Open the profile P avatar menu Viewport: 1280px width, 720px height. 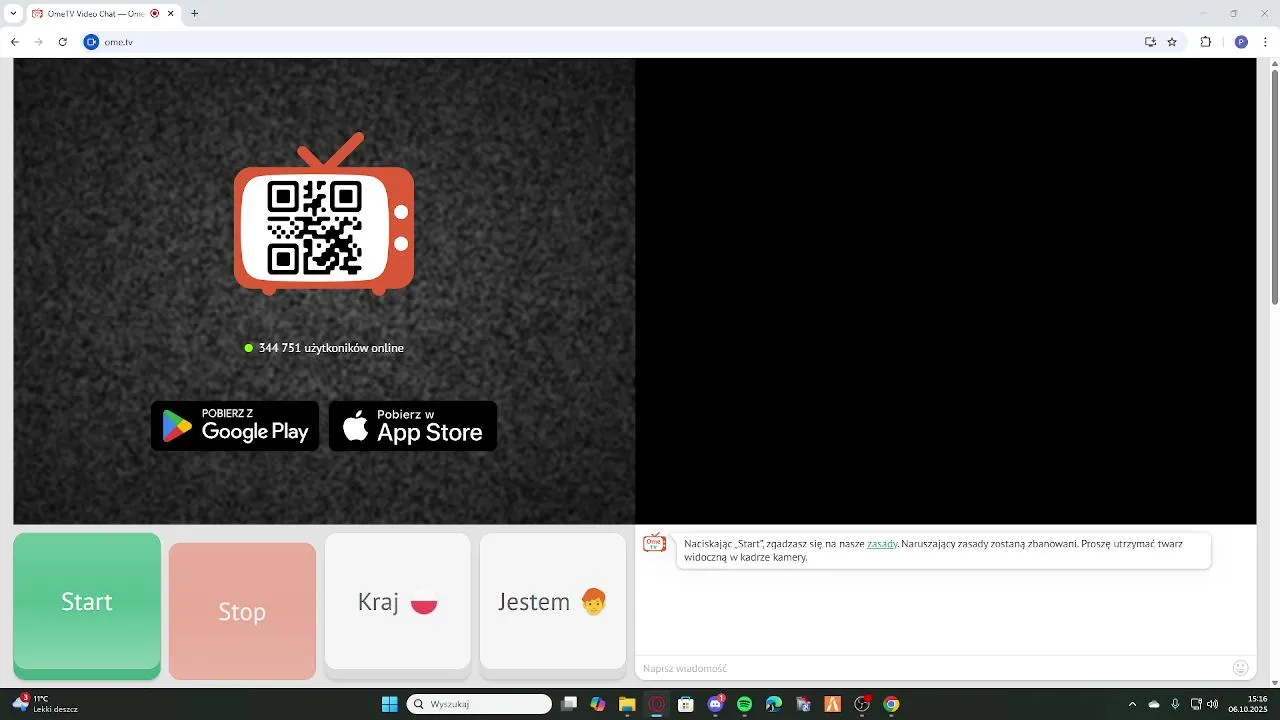[x=1241, y=42]
